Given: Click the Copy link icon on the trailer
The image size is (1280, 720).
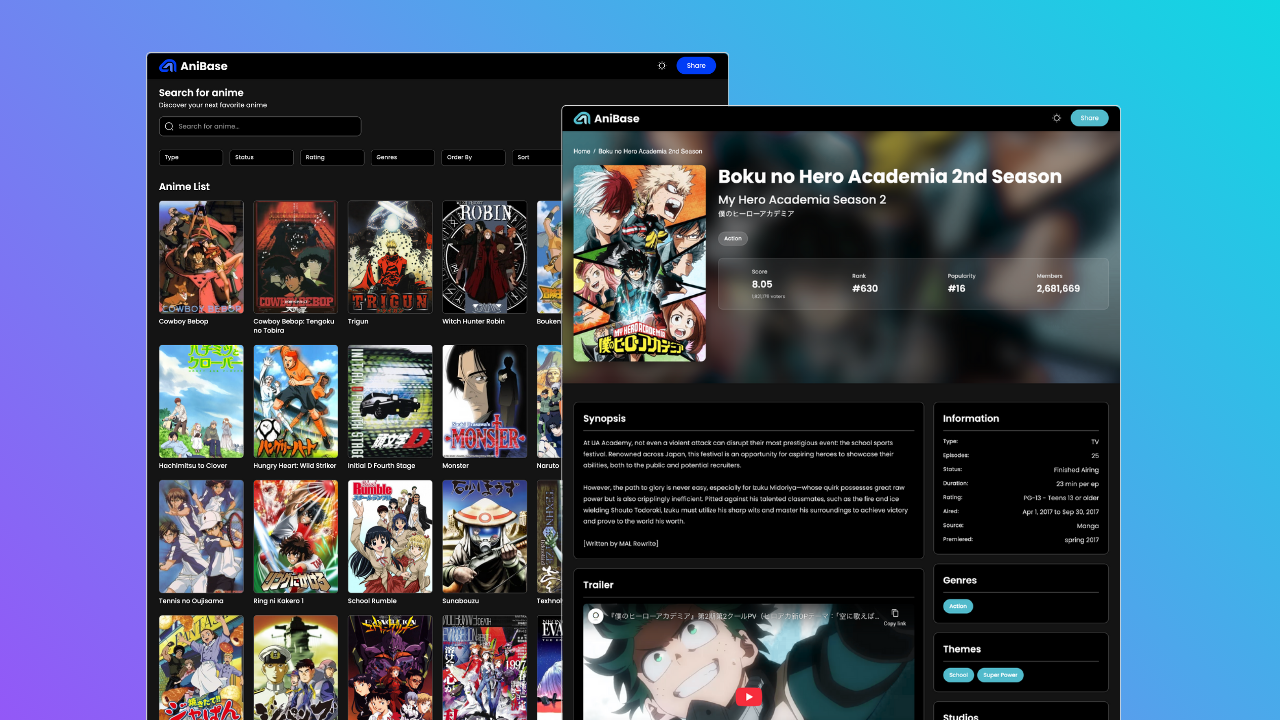Looking at the screenshot, I should (x=894, y=614).
